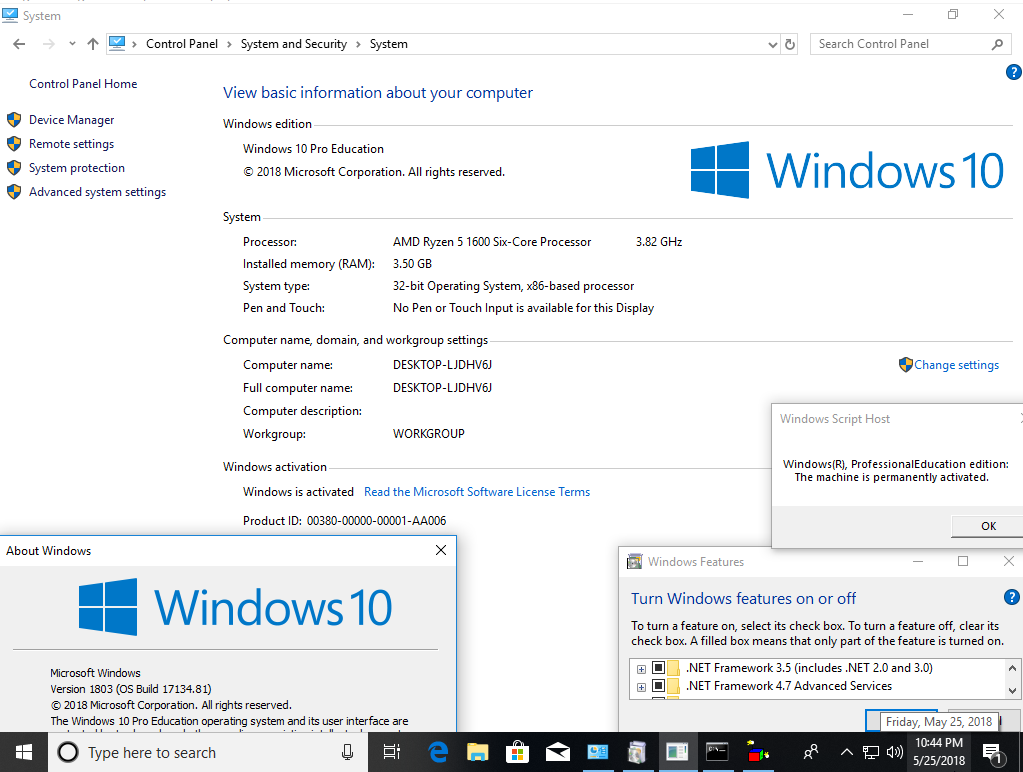Refresh the System control panel page
The width and height of the screenshot is (1023, 772).
pos(789,44)
